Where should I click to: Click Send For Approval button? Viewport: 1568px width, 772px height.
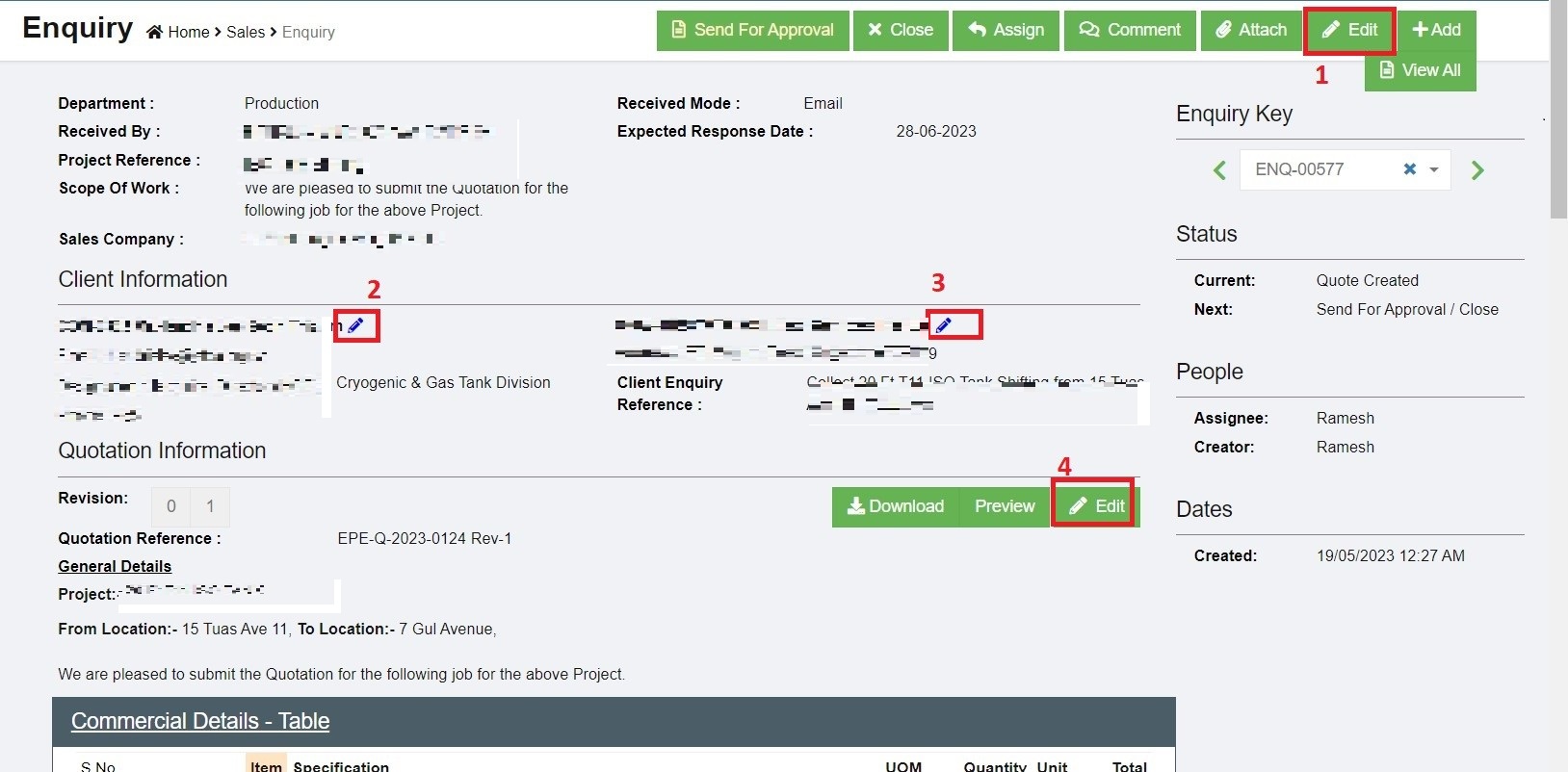[x=752, y=30]
